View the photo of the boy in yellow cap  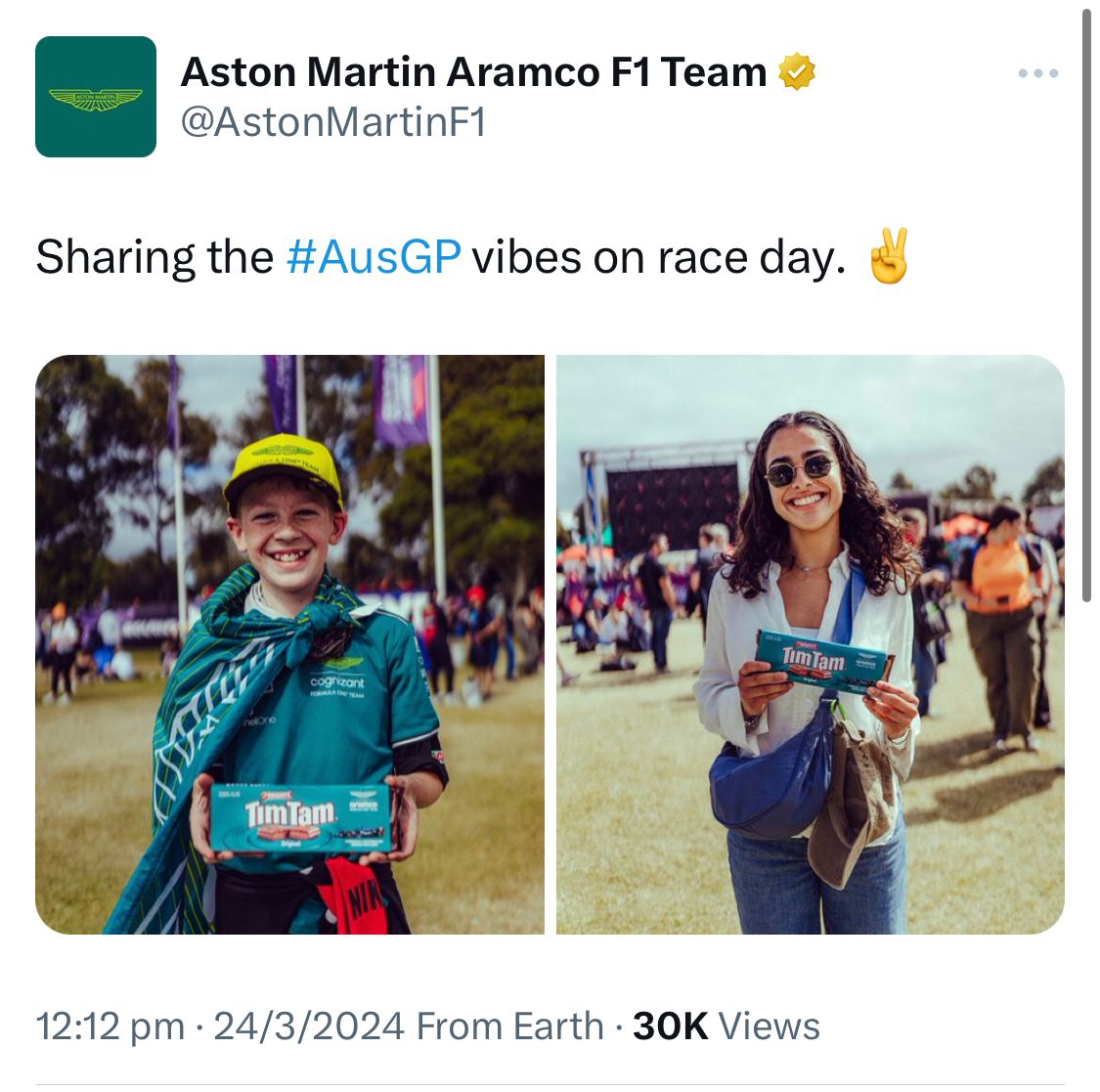[289, 644]
